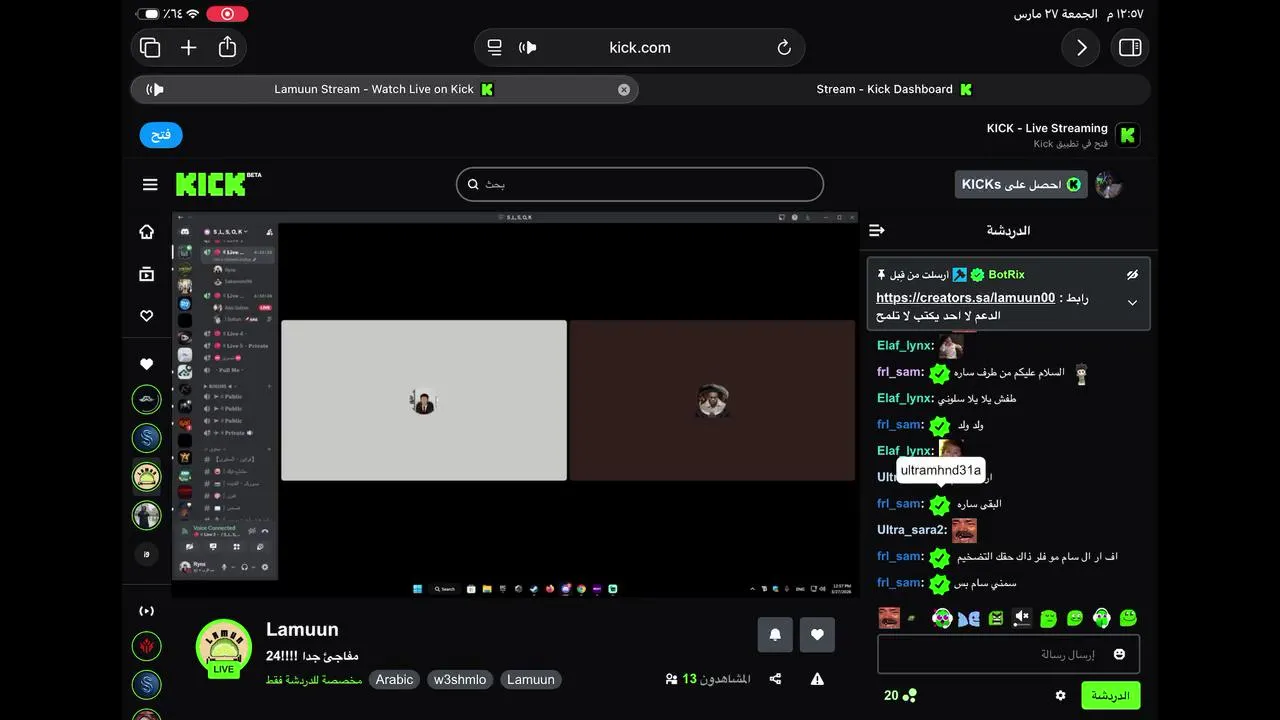This screenshot has width=1280, height=720.
Task: Open the 20 channel points indicator
Action: click(x=899, y=695)
